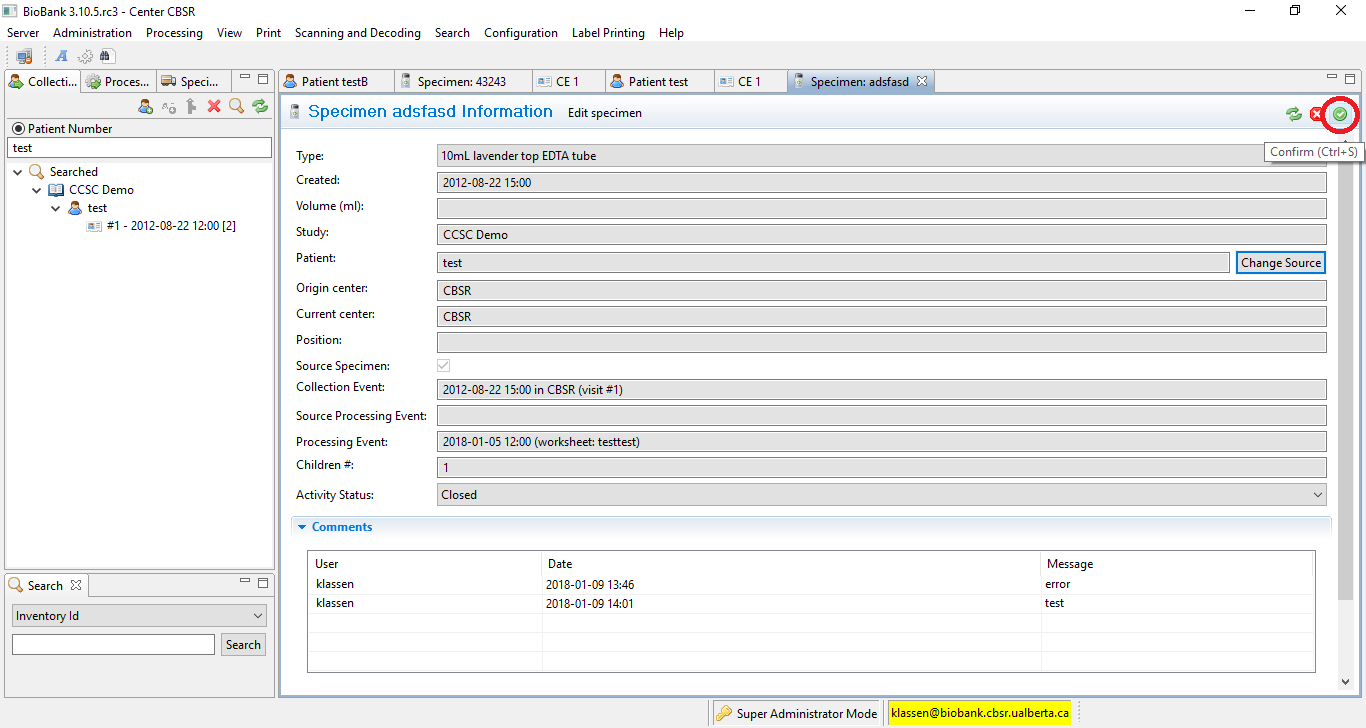Click the red X icon in Collection view
The image size is (1366, 728).
(214, 106)
